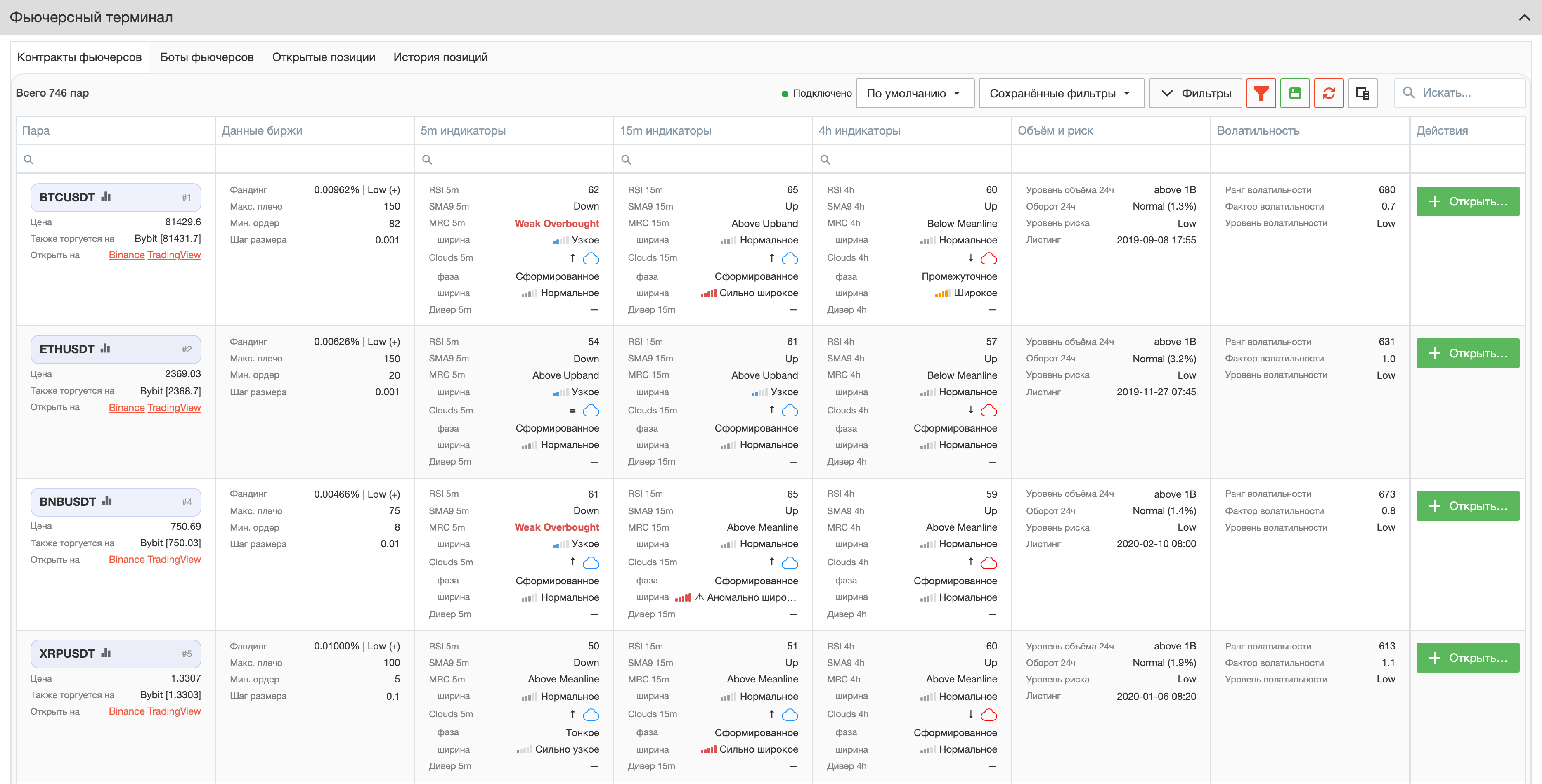This screenshot has height=784, width=1542.
Task: Switch to Боты фьючерсов tab
Action: coord(206,57)
